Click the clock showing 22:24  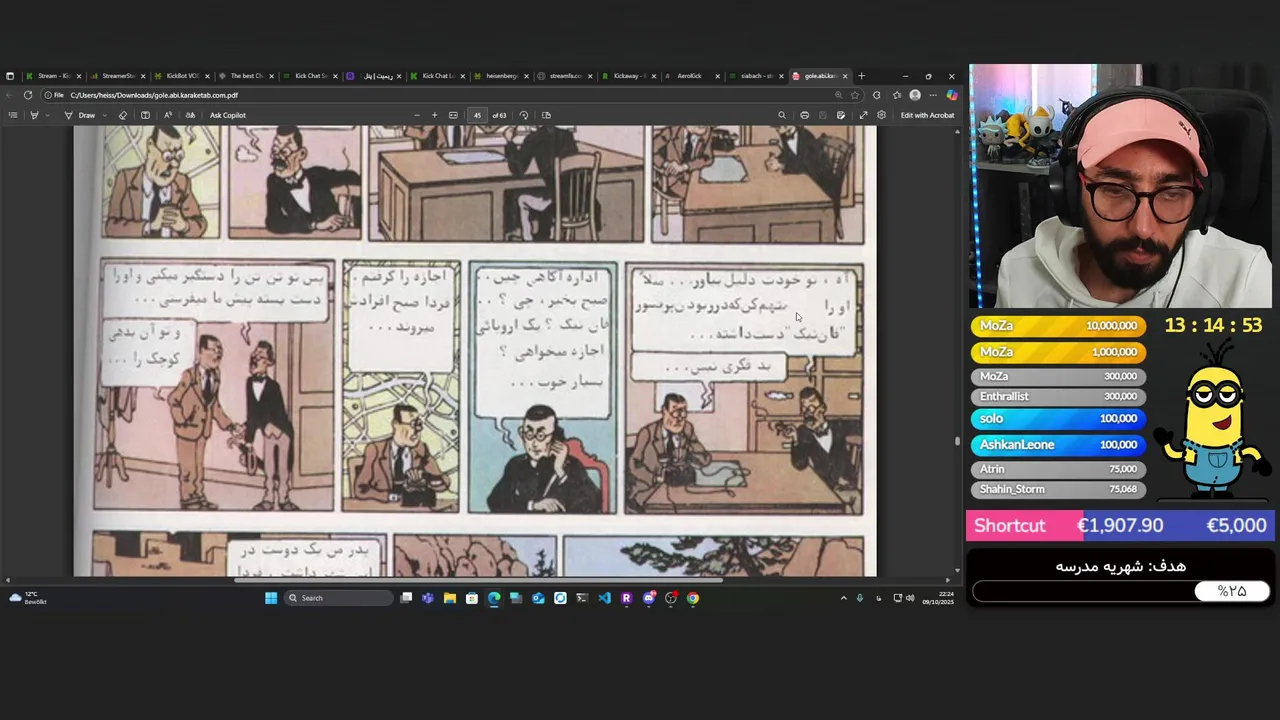point(938,598)
